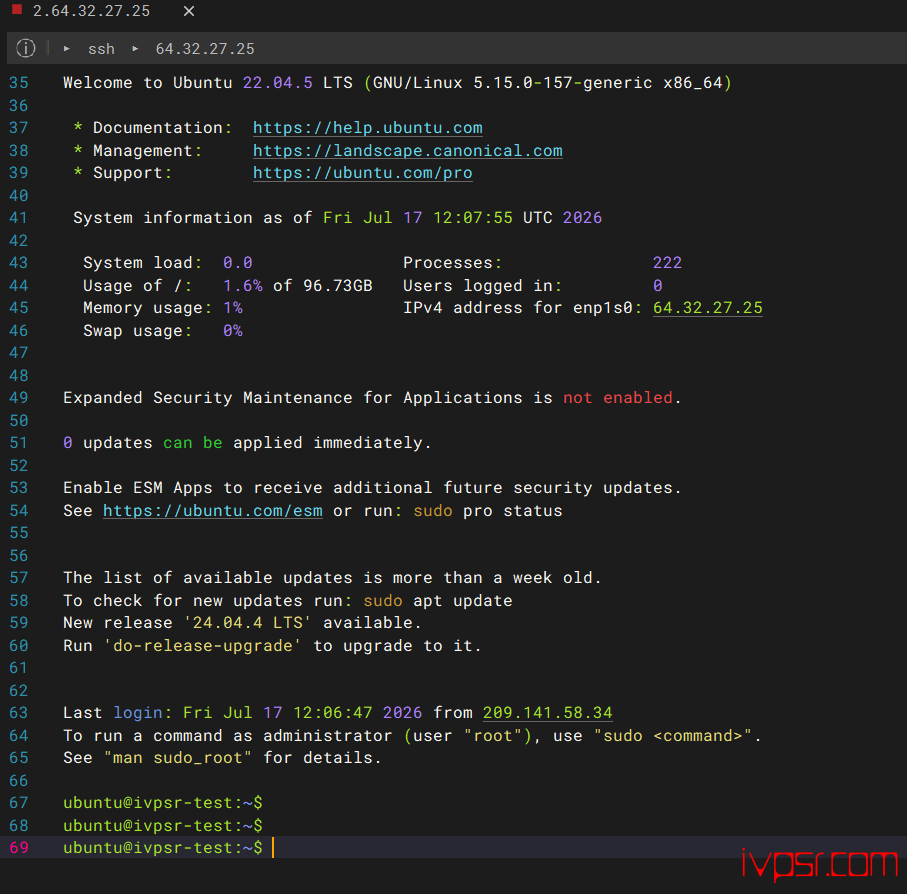
Task: Click the info circle icon in breadcrumb bar
Action: pyautogui.click(x=25, y=48)
